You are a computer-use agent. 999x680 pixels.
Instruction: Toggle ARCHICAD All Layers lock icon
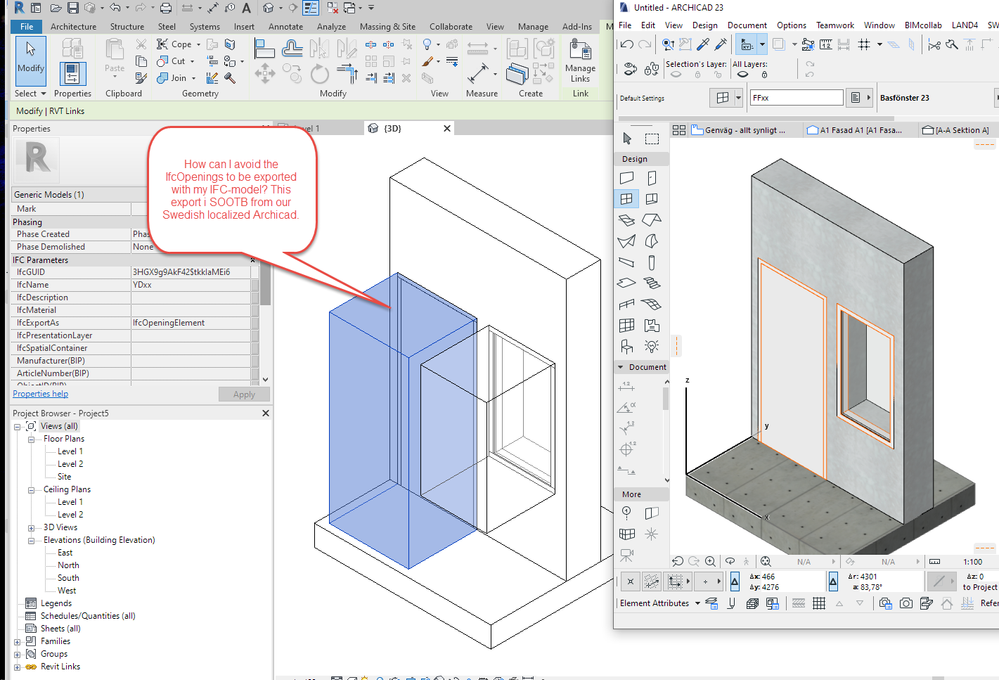[764, 75]
